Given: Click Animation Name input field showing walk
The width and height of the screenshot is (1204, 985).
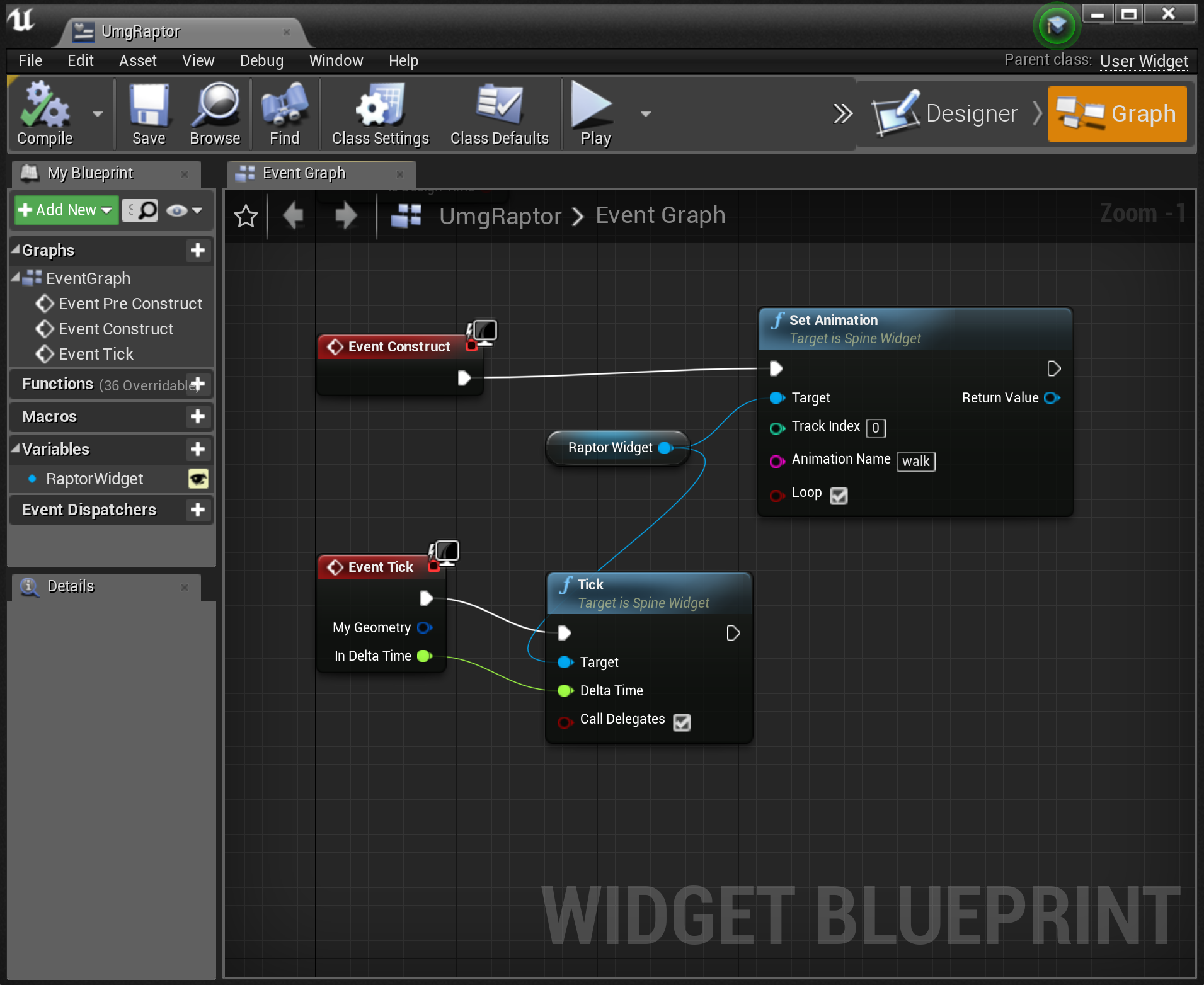Looking at the screenshot, I should (915, 462).
